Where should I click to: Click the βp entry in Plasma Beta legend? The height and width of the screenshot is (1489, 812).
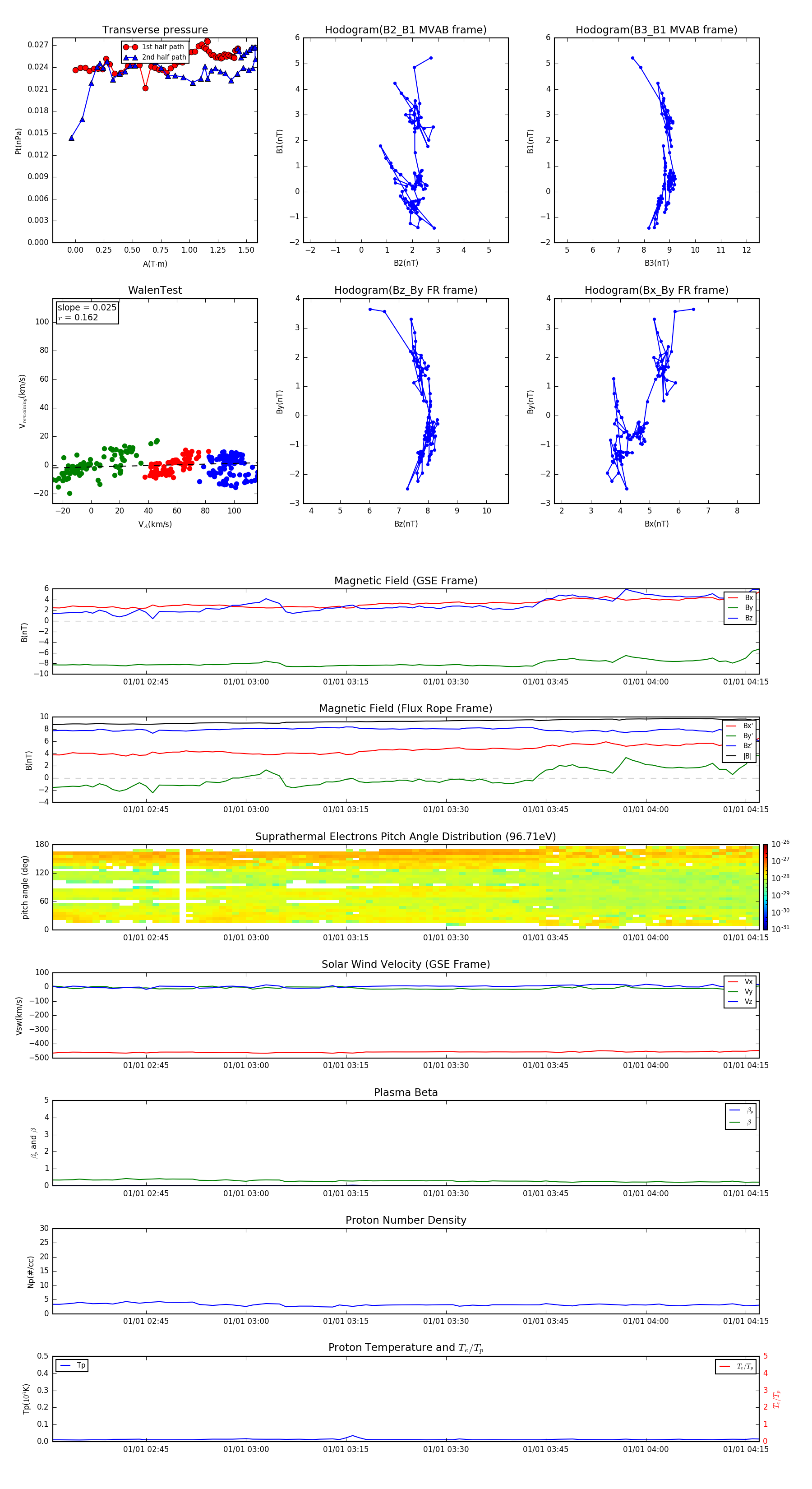pyautogui.click(x=749, y=1110)
